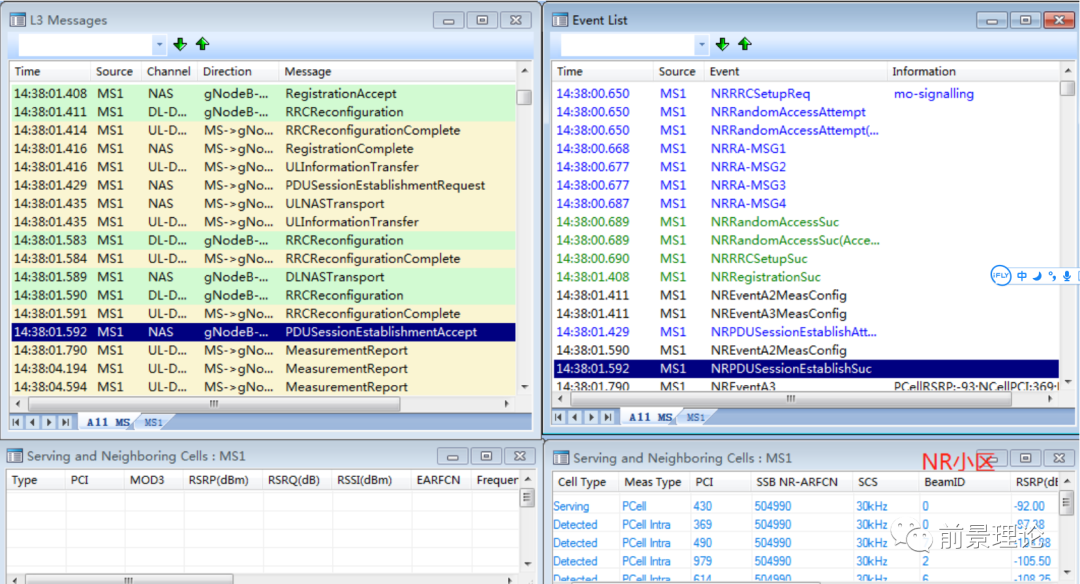This screenshot has height=584, width=1080.
Task: Go to first tab in Event List navigator
Action: pos(558,417)
